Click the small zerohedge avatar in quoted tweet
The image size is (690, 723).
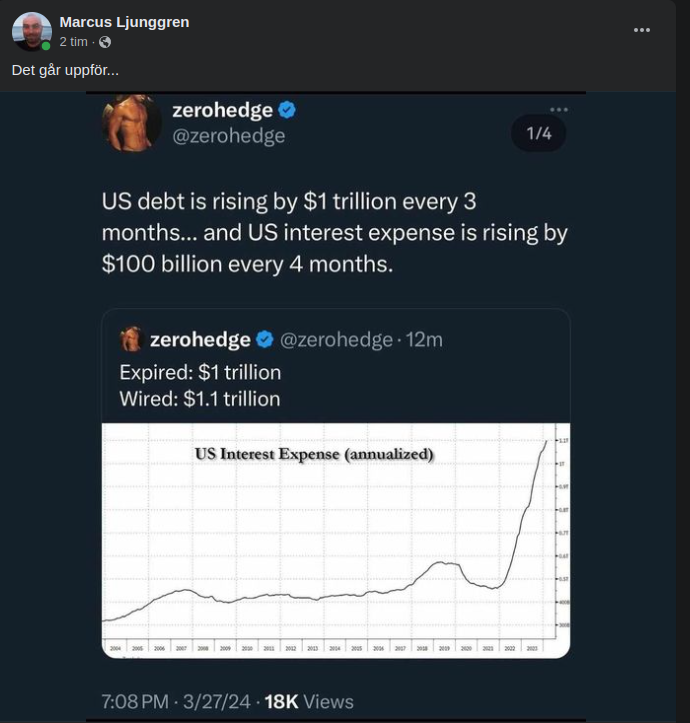(131, 340)
